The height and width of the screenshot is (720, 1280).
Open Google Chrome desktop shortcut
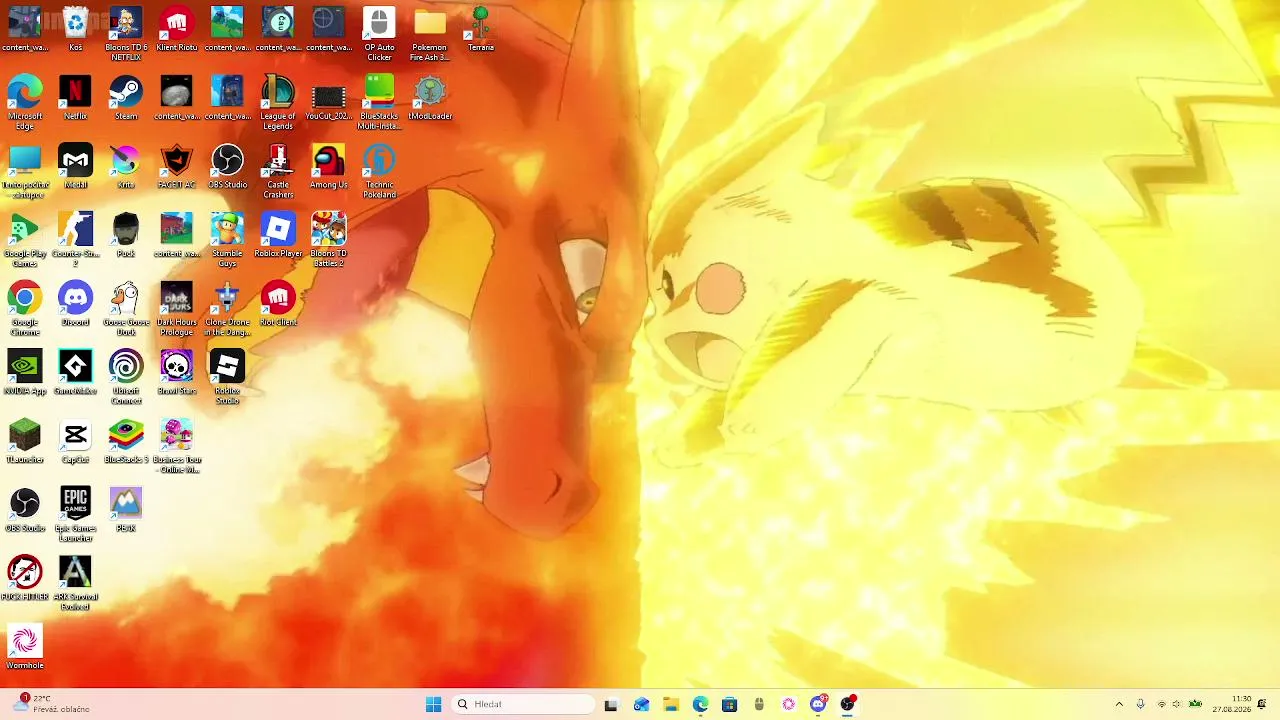[x=25, y=309]
